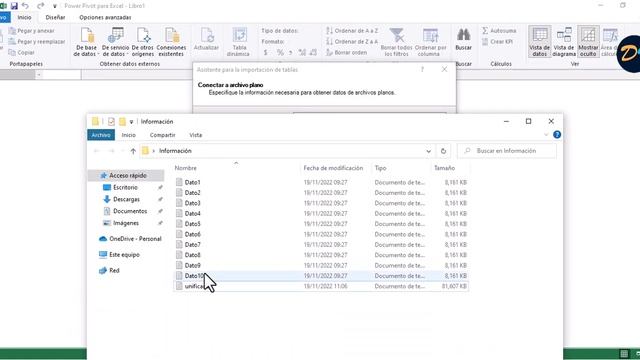Screen dimensions: 640x360
Task: Open OneDrive - Personal in navigation pane
Action: coord(135,239)
